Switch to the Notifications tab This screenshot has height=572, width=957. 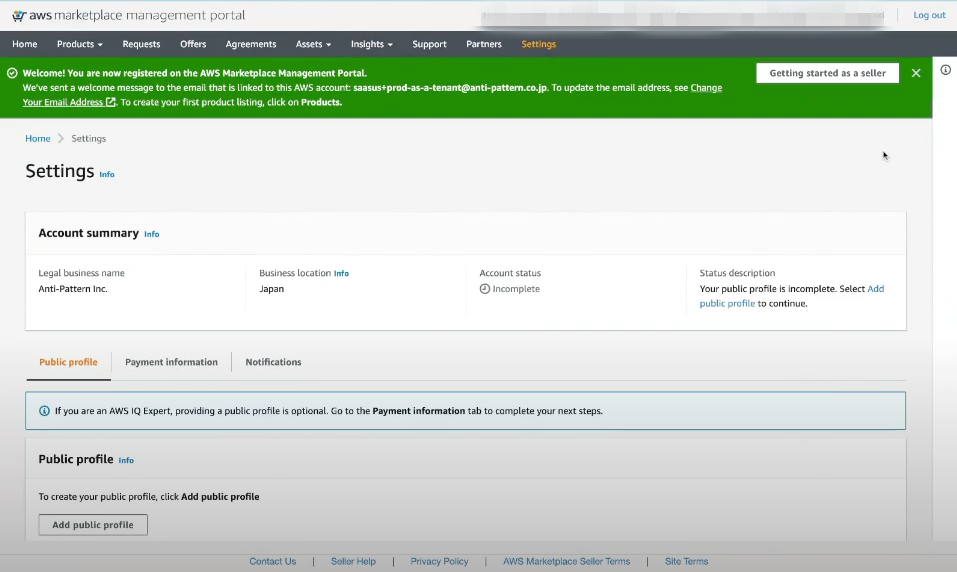(x=273, y=362)
